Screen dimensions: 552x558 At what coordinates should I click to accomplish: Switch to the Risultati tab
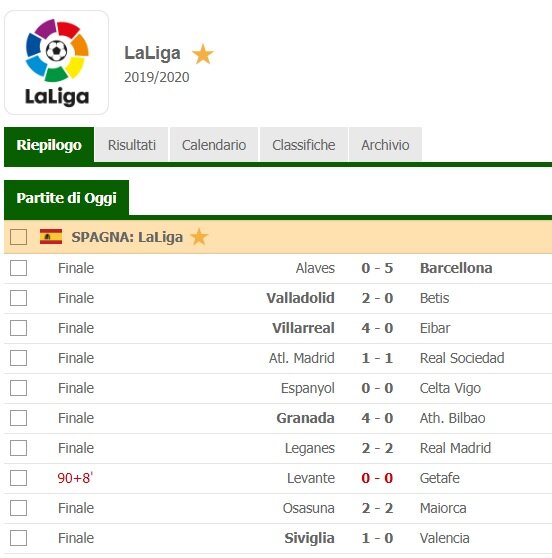tap(132, 145)
